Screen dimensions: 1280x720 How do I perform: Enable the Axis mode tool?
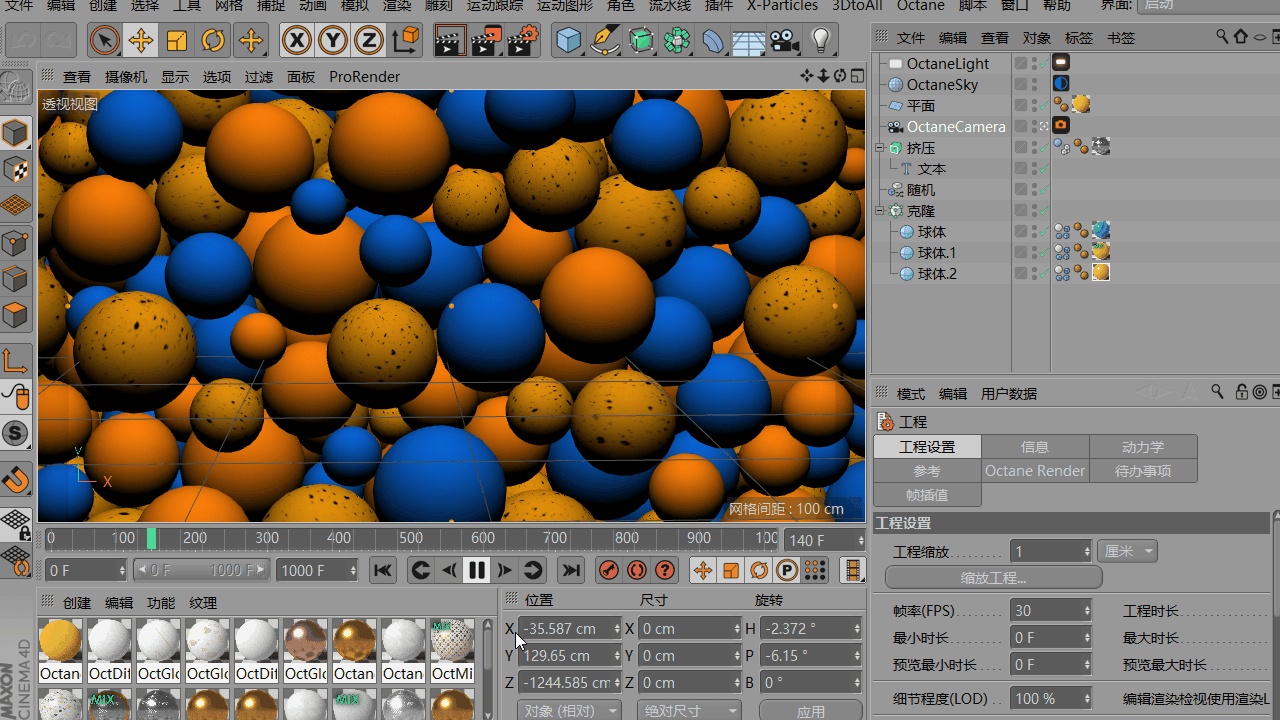[16, 361]
